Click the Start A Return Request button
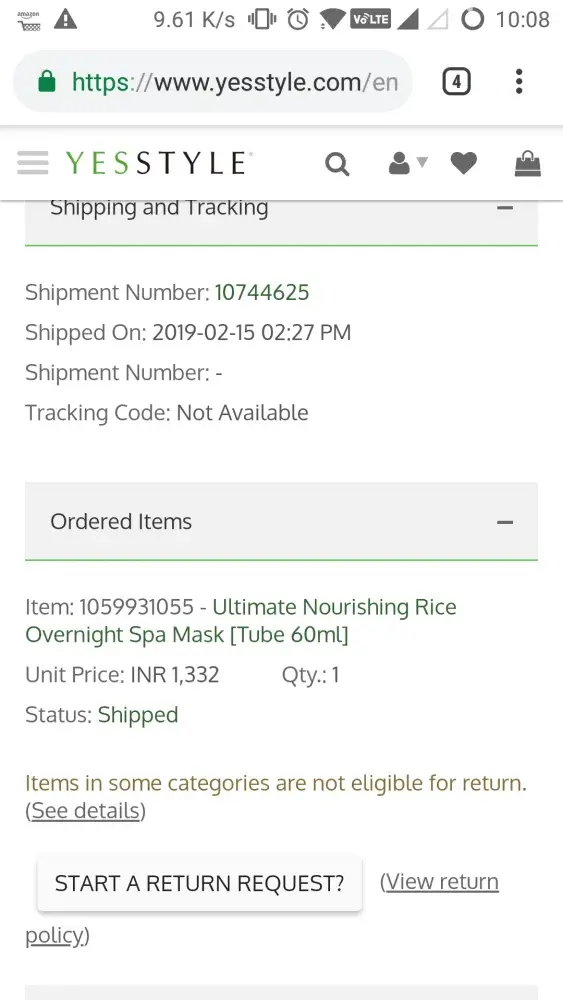Image resolution: width=563 pixels, height=1000 pixels. pos(200,883)
